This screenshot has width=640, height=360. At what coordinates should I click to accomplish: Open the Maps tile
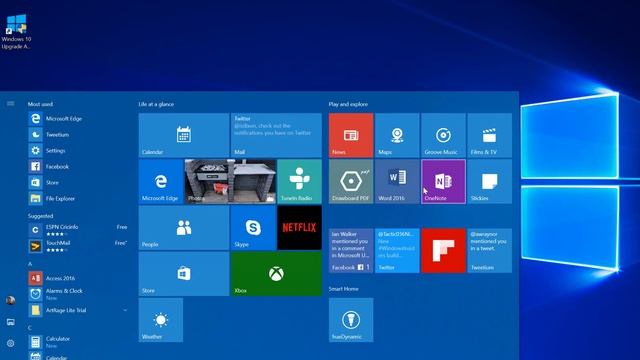pyautogui.click(x=397, y=135)
